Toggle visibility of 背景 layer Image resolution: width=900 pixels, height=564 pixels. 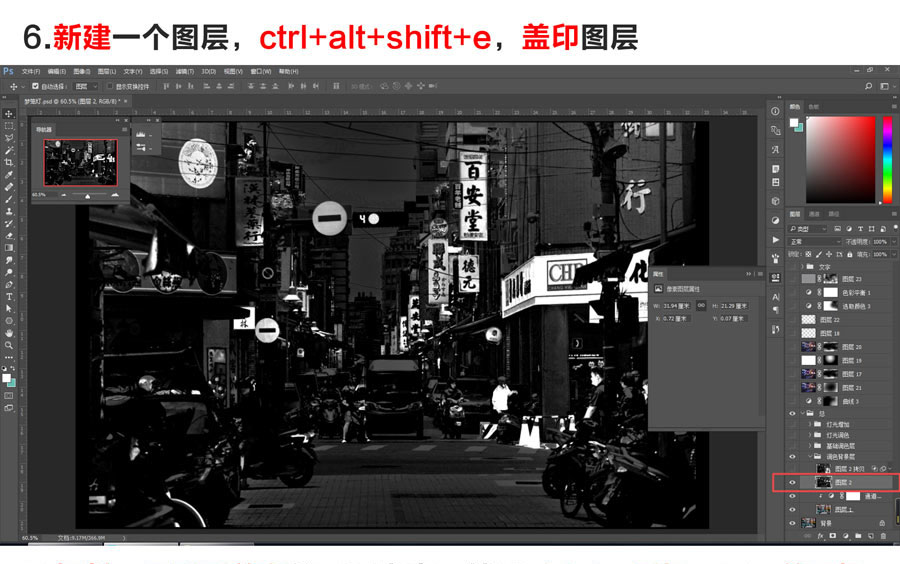pos(793,523)
